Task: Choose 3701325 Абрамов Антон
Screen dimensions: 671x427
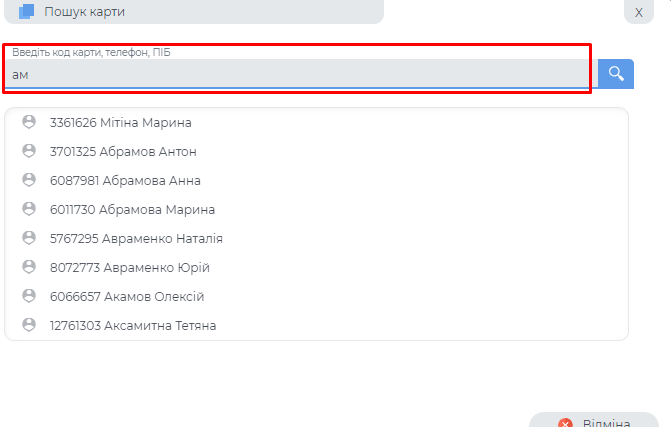Action: pos(122,151)
